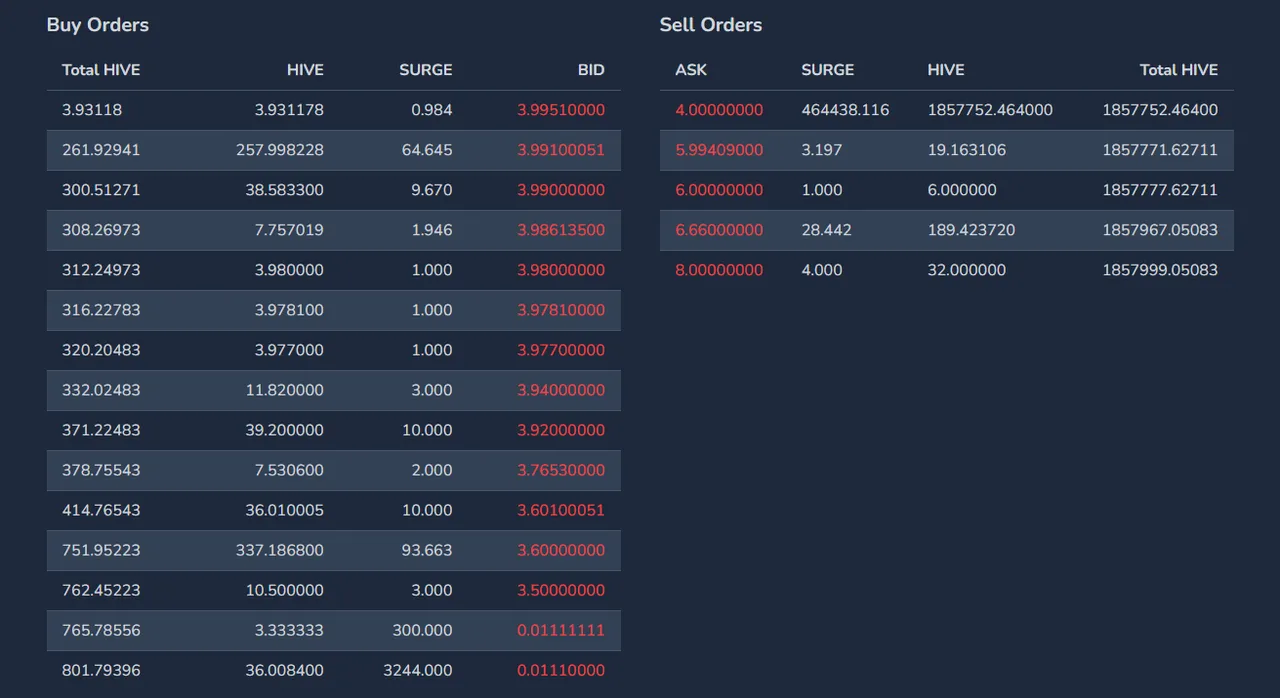Click SURGE amount 0.984
This screenshot has height=698, width=1280.
coord(432,110)
